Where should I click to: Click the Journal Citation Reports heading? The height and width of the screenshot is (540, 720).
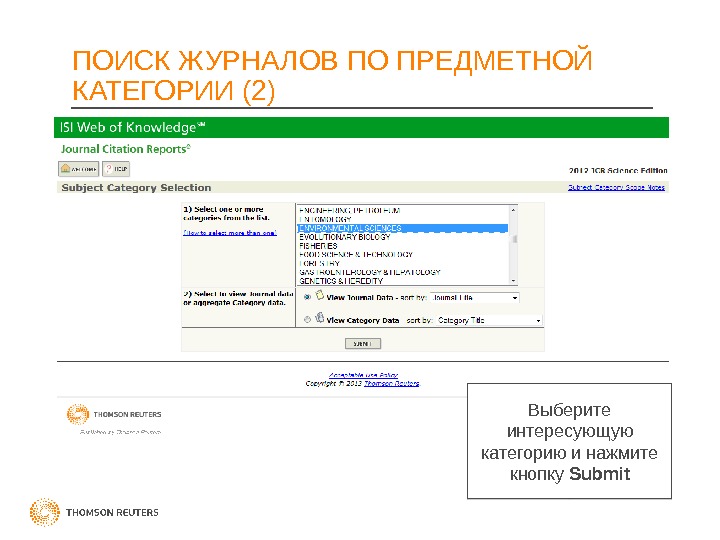point(125,149)
